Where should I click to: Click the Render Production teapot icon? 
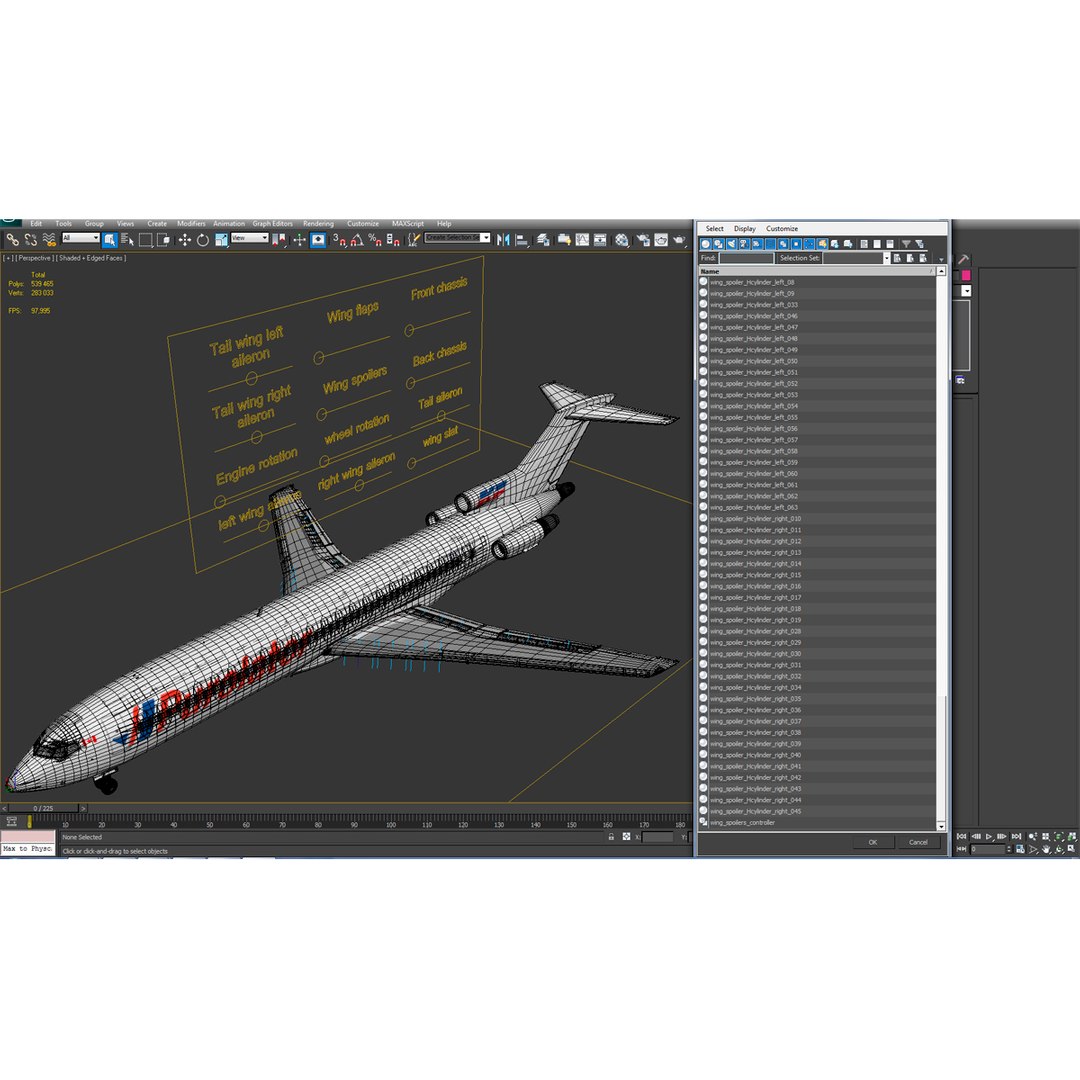(679, 239)
